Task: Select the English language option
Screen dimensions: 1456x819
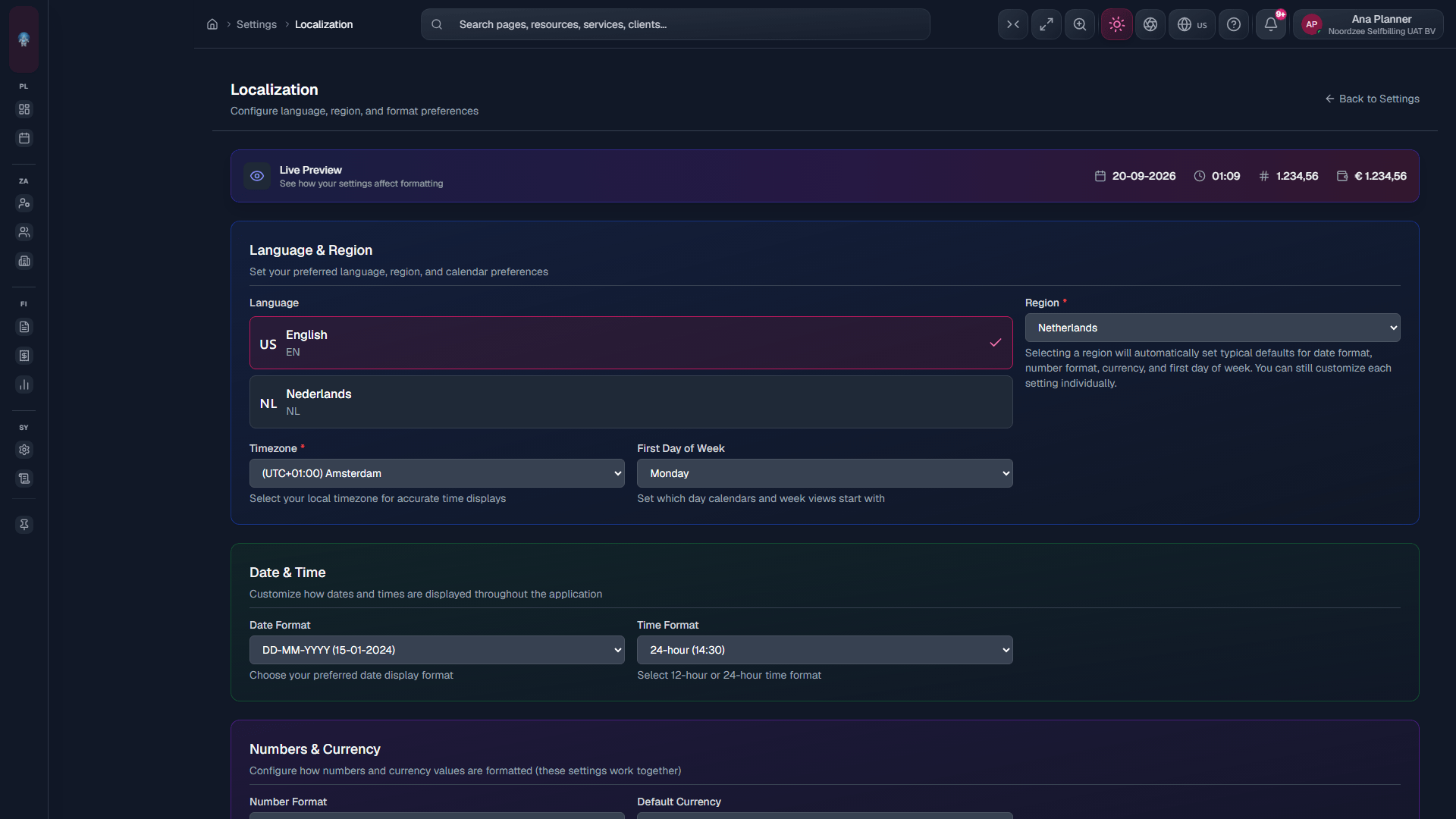Action: [631, 343]
